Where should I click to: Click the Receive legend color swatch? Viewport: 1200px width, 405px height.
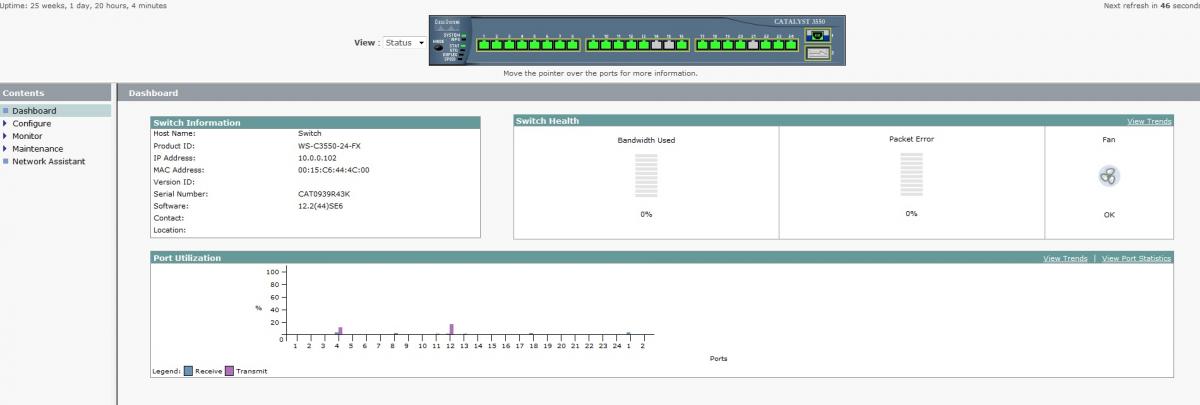[188, 371]
